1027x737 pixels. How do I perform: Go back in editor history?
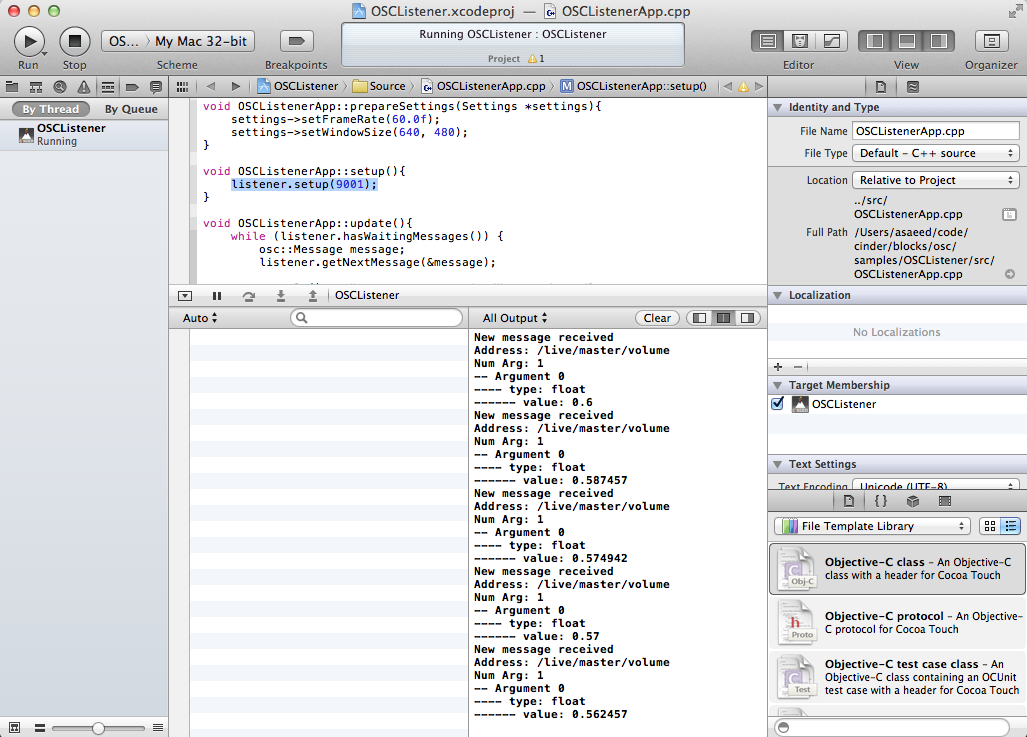click(211, 86)
